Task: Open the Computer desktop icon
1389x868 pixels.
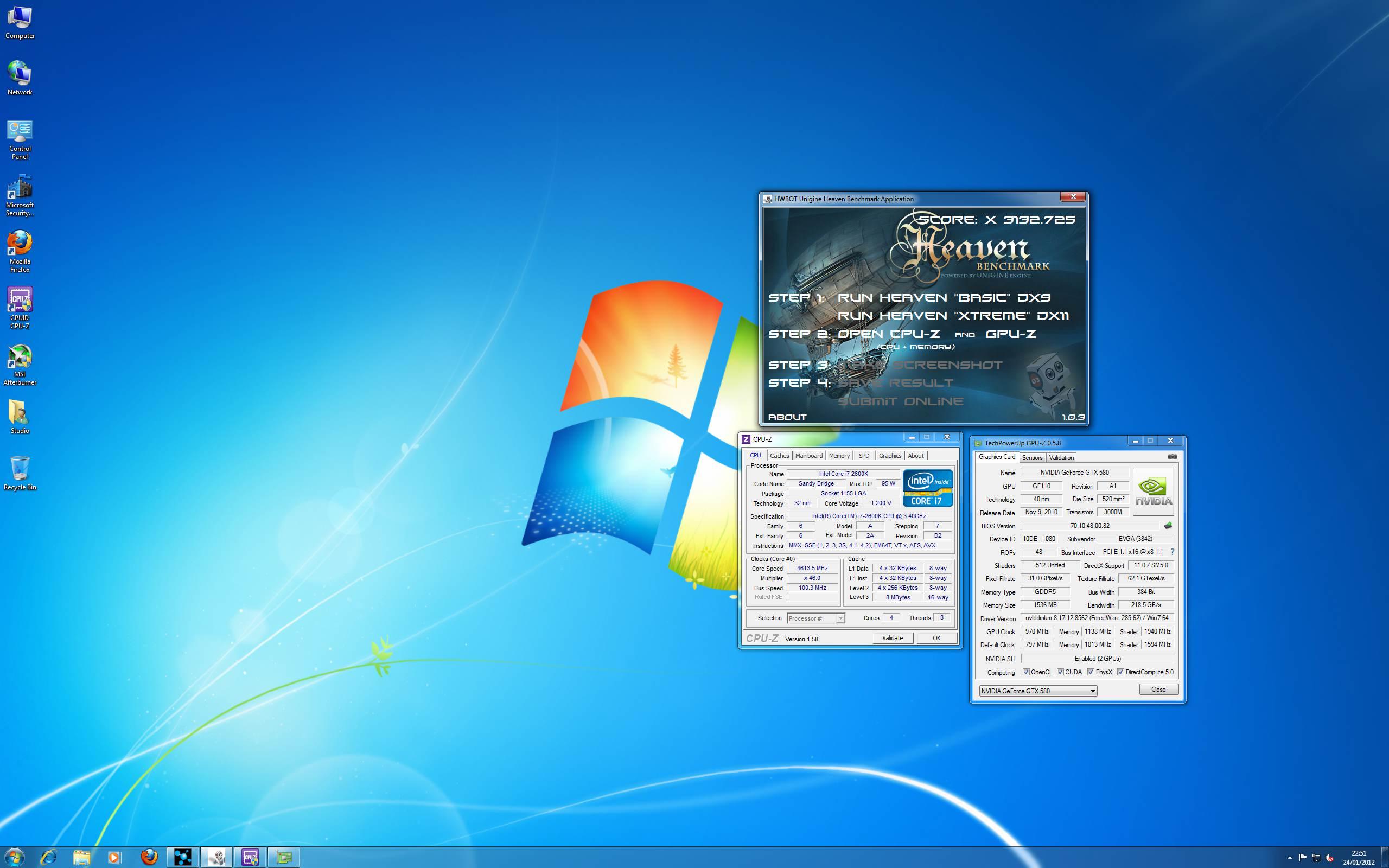Action: pos(20,23)
